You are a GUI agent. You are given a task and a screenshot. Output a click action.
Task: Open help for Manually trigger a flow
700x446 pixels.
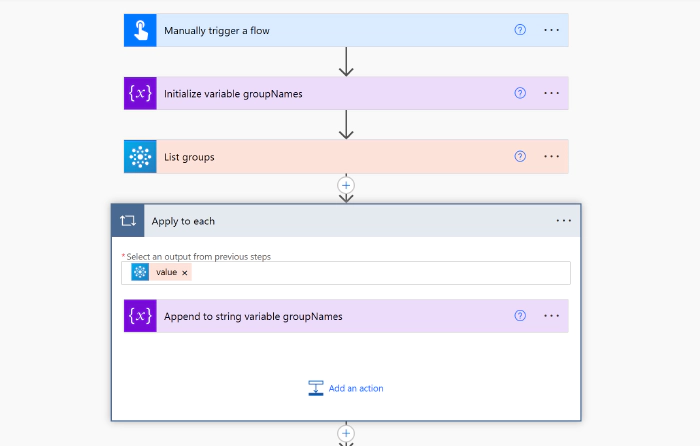tap(520, 30)
